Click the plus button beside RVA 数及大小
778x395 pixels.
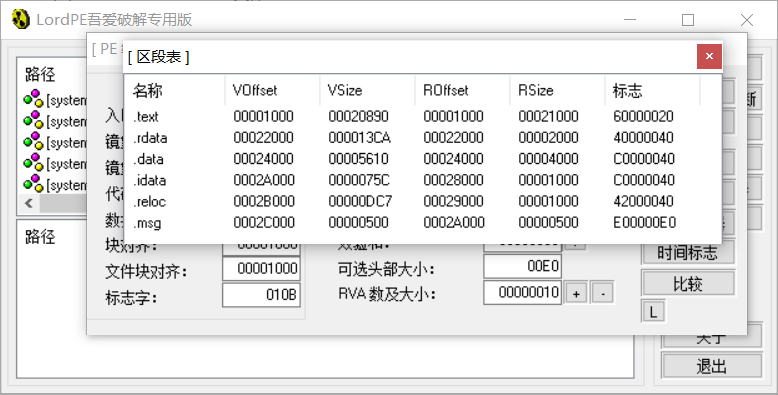click(x=576, y=293)
